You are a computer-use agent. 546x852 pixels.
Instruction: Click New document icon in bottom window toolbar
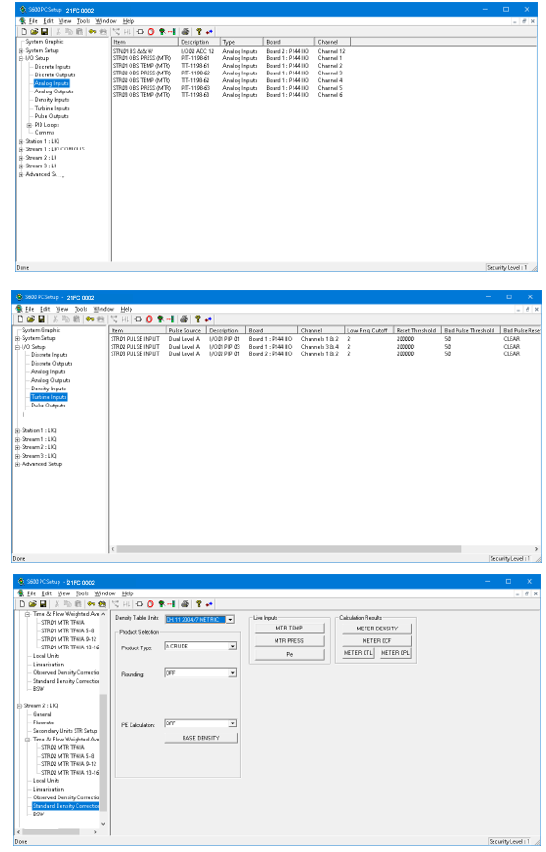[x=22, y=604]
